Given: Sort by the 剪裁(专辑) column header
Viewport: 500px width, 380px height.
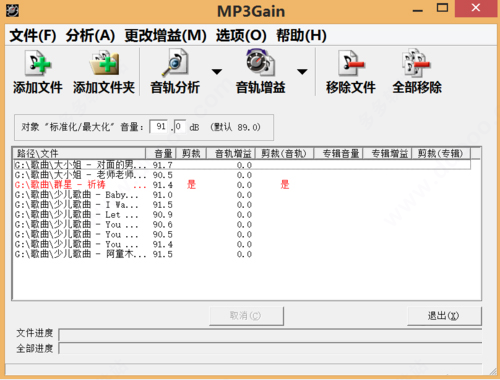Looking at the screenshot, I should coord(441,154).
